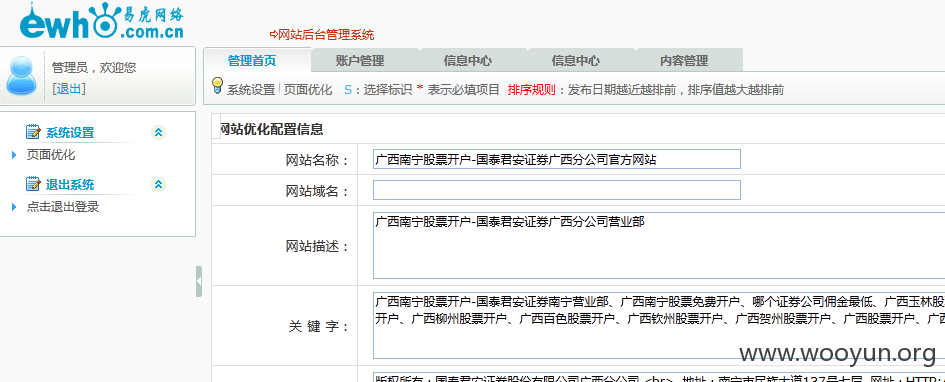
Task: Click the 关键字 field label
Action: tap(319, 326)
